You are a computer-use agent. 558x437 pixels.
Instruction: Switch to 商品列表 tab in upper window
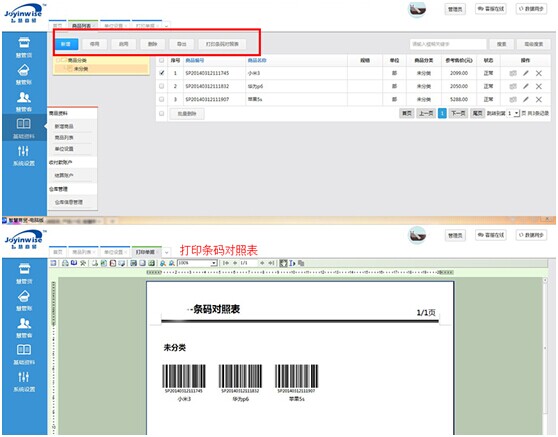point(83,26)
